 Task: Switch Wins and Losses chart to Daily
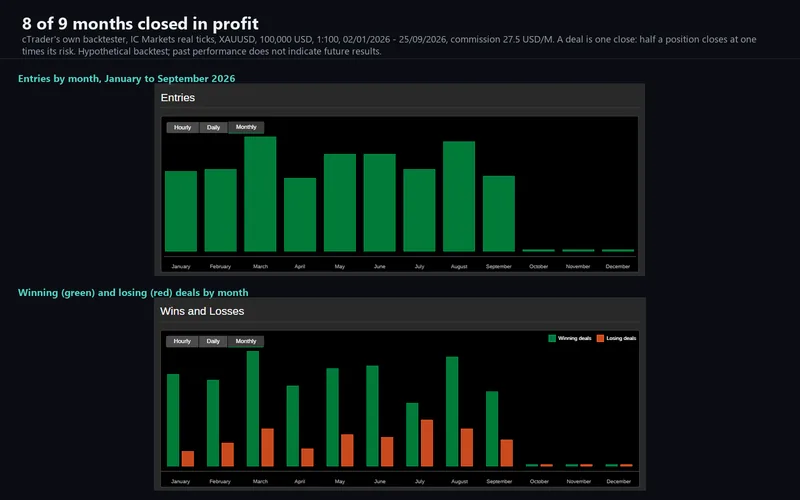213,341
